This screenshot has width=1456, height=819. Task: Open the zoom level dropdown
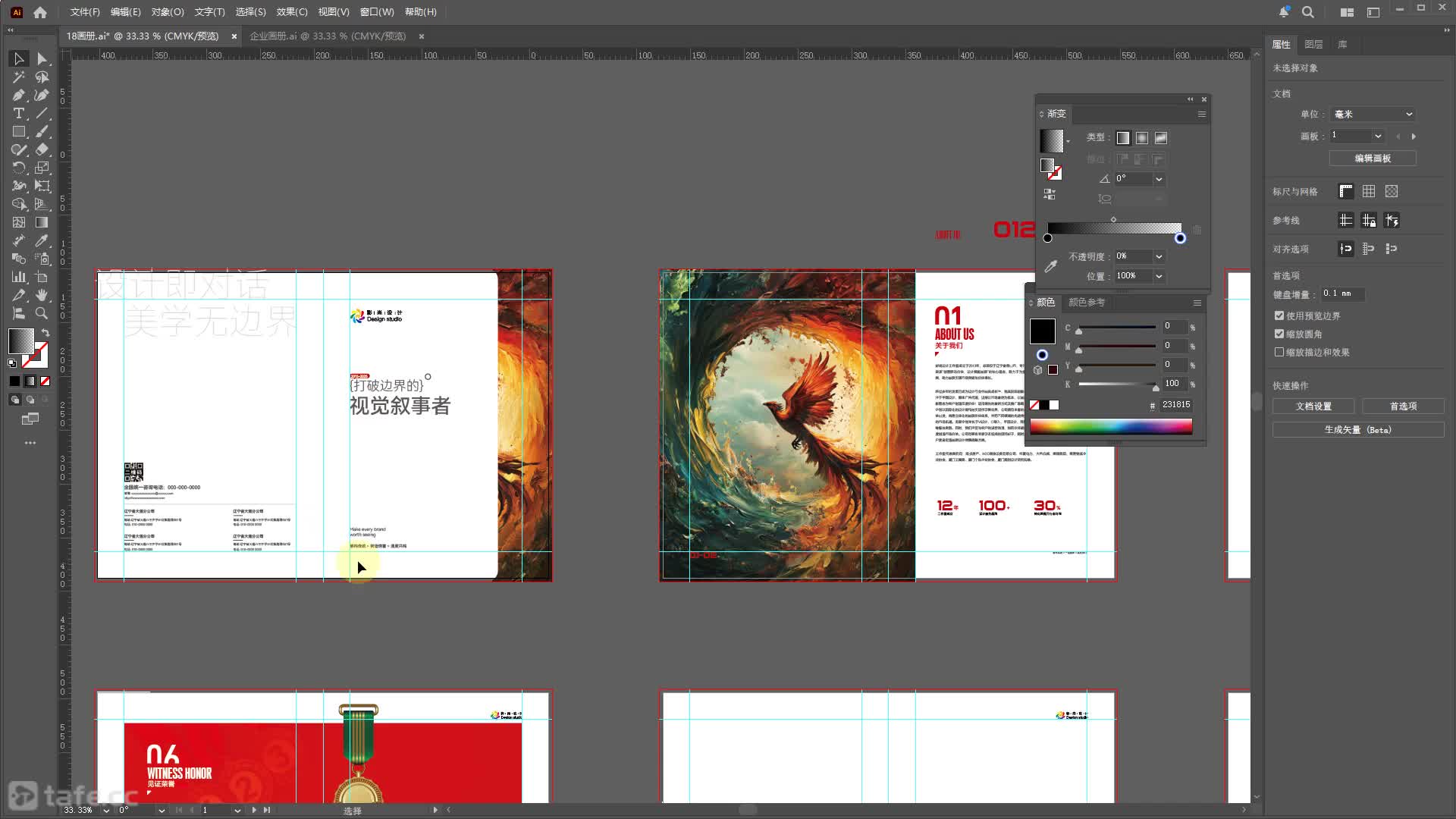click(106, 810)
